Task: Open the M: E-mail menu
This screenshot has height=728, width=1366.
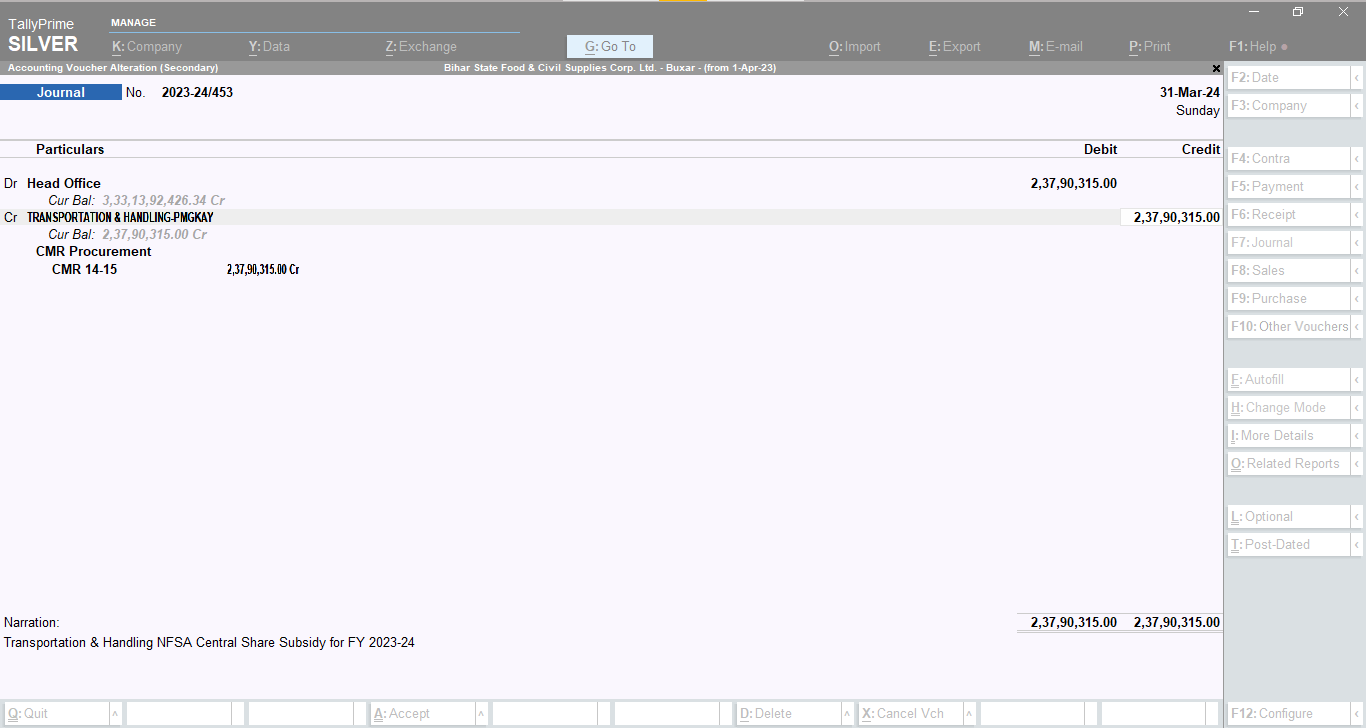Action: point(1056,46)
